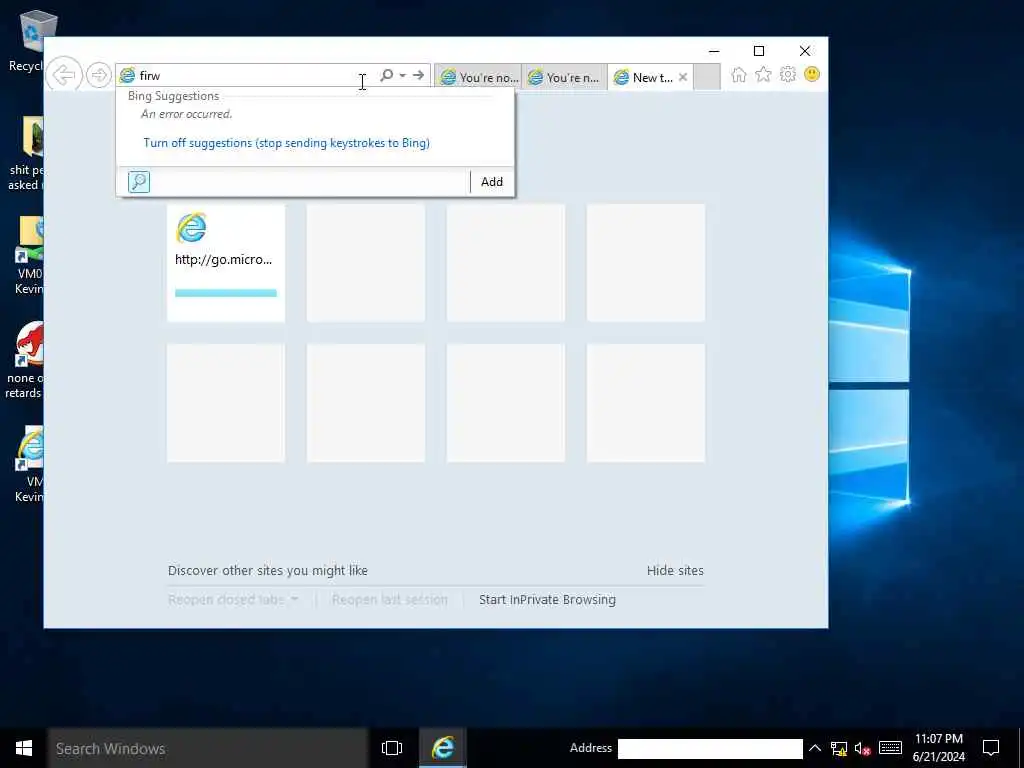The height and width of the screenshot is (768, 1024).
Task: Close the Internet Explorer window
Action: point(805,51)
